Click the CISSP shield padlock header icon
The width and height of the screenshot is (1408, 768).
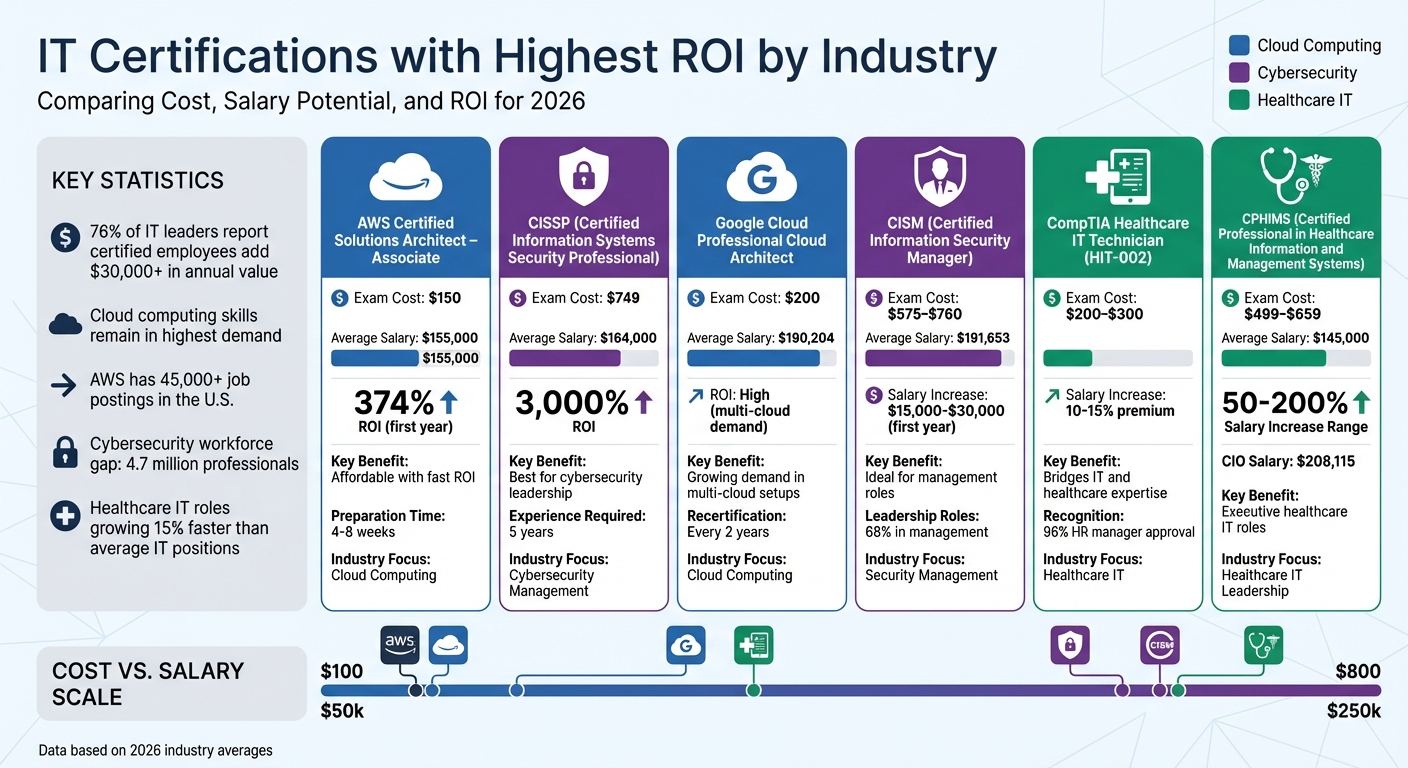pyautogui.click(x=583, y=177)
